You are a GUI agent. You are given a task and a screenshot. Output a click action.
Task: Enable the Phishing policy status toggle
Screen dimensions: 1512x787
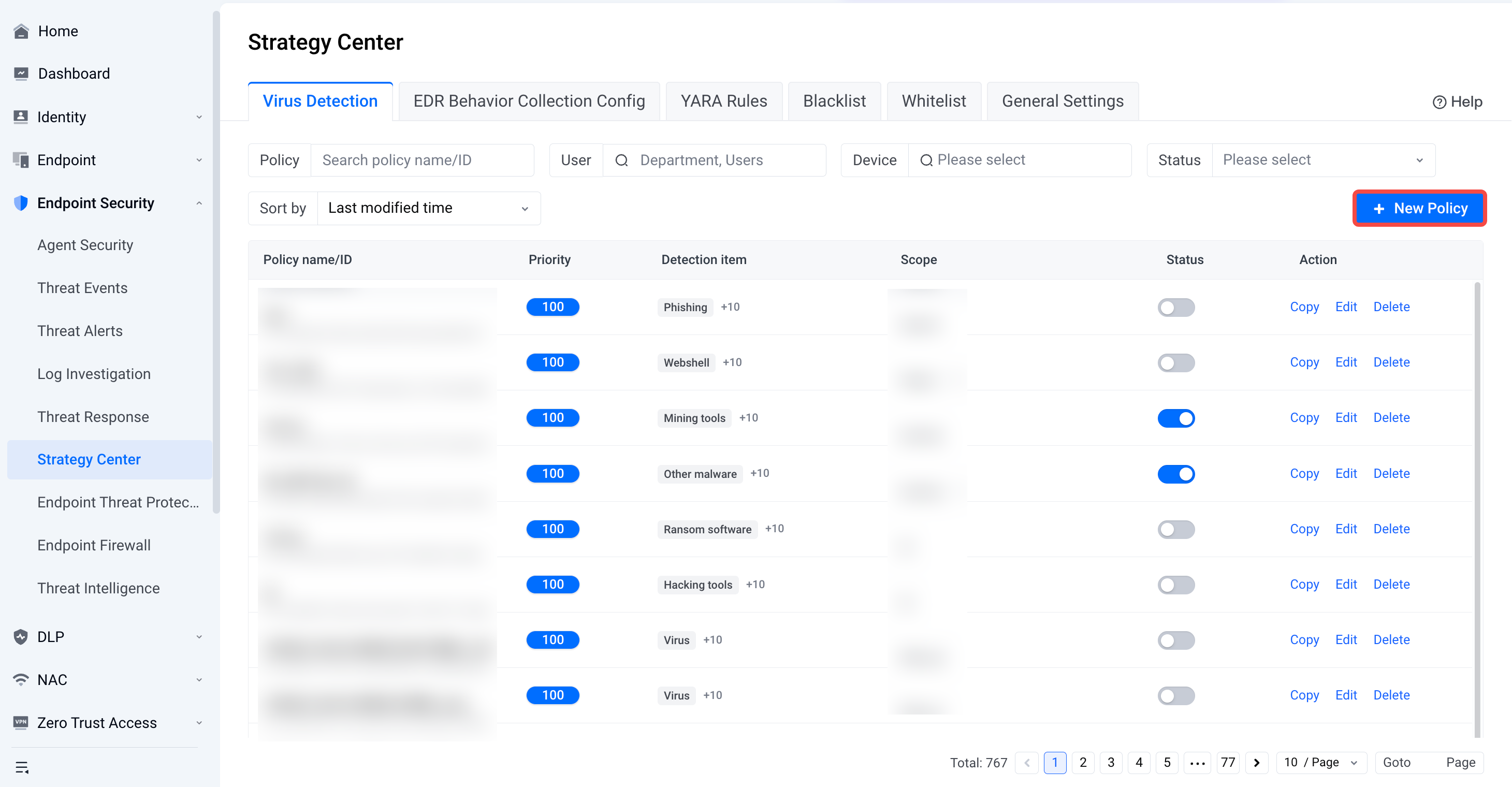tap(1175, 307)
